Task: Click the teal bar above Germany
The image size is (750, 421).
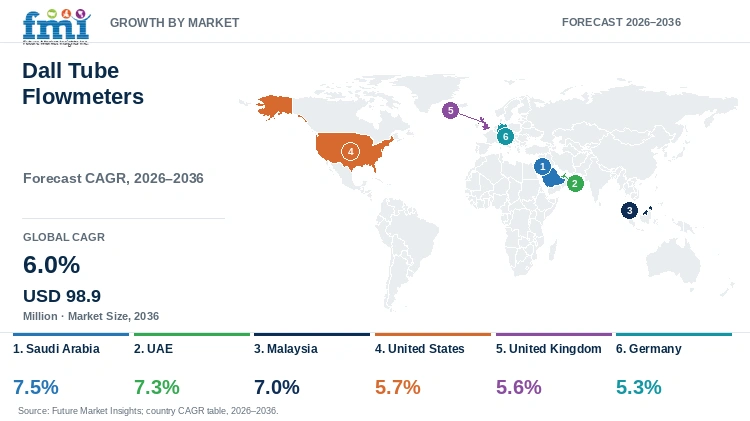Action: [x=674, y=334]
